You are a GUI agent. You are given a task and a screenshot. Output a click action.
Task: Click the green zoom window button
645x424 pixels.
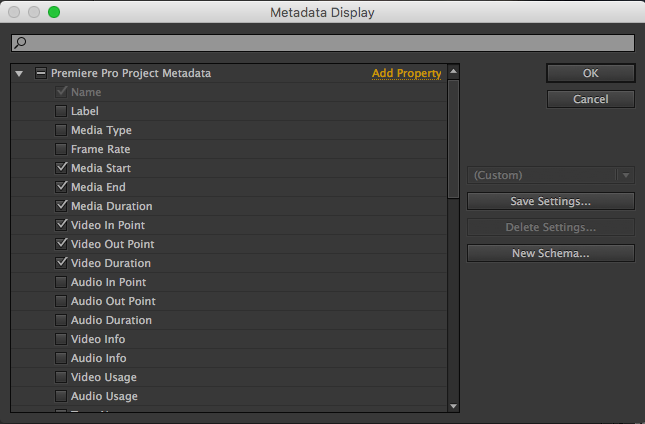click(54, 12)
